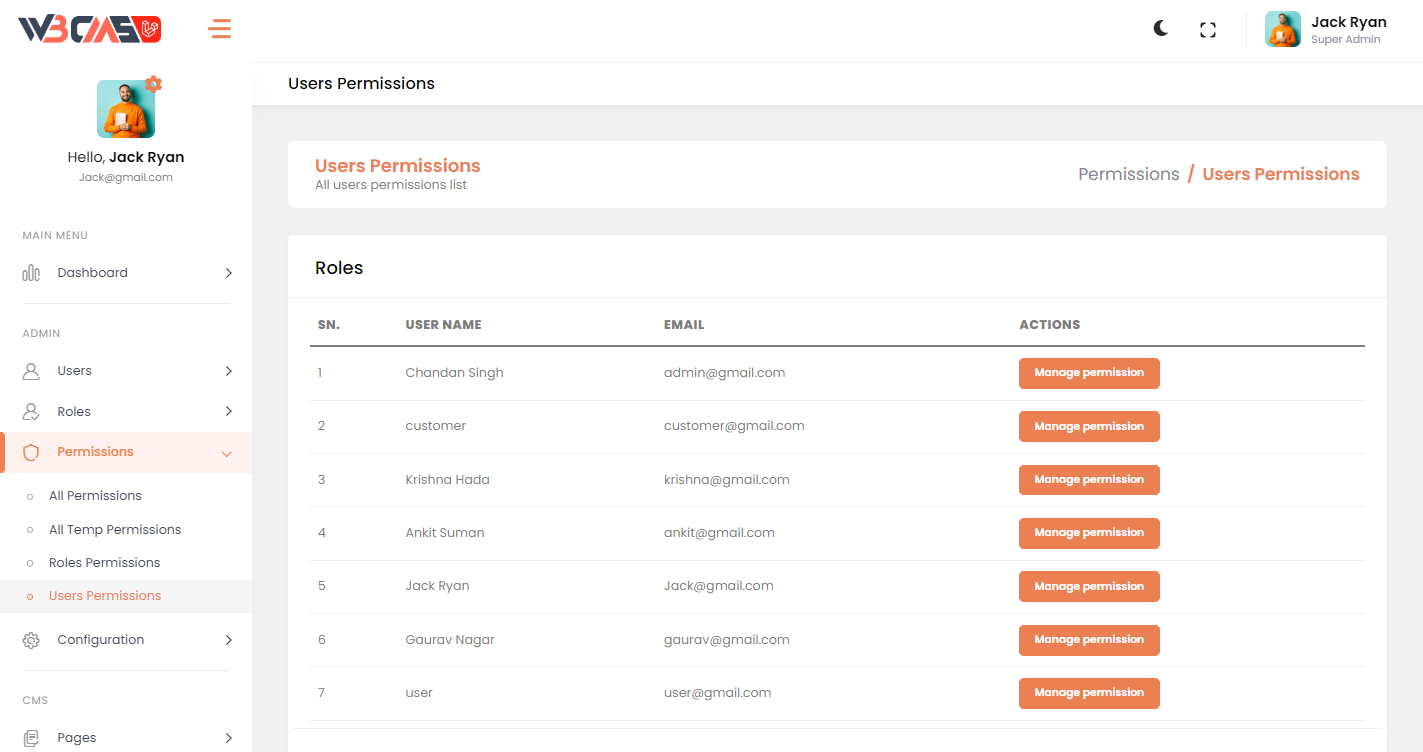Expand the Dashboard menu chevron
Viewport: 1423px width, 752px height.
pyautogui.click(x=228, y=273)
